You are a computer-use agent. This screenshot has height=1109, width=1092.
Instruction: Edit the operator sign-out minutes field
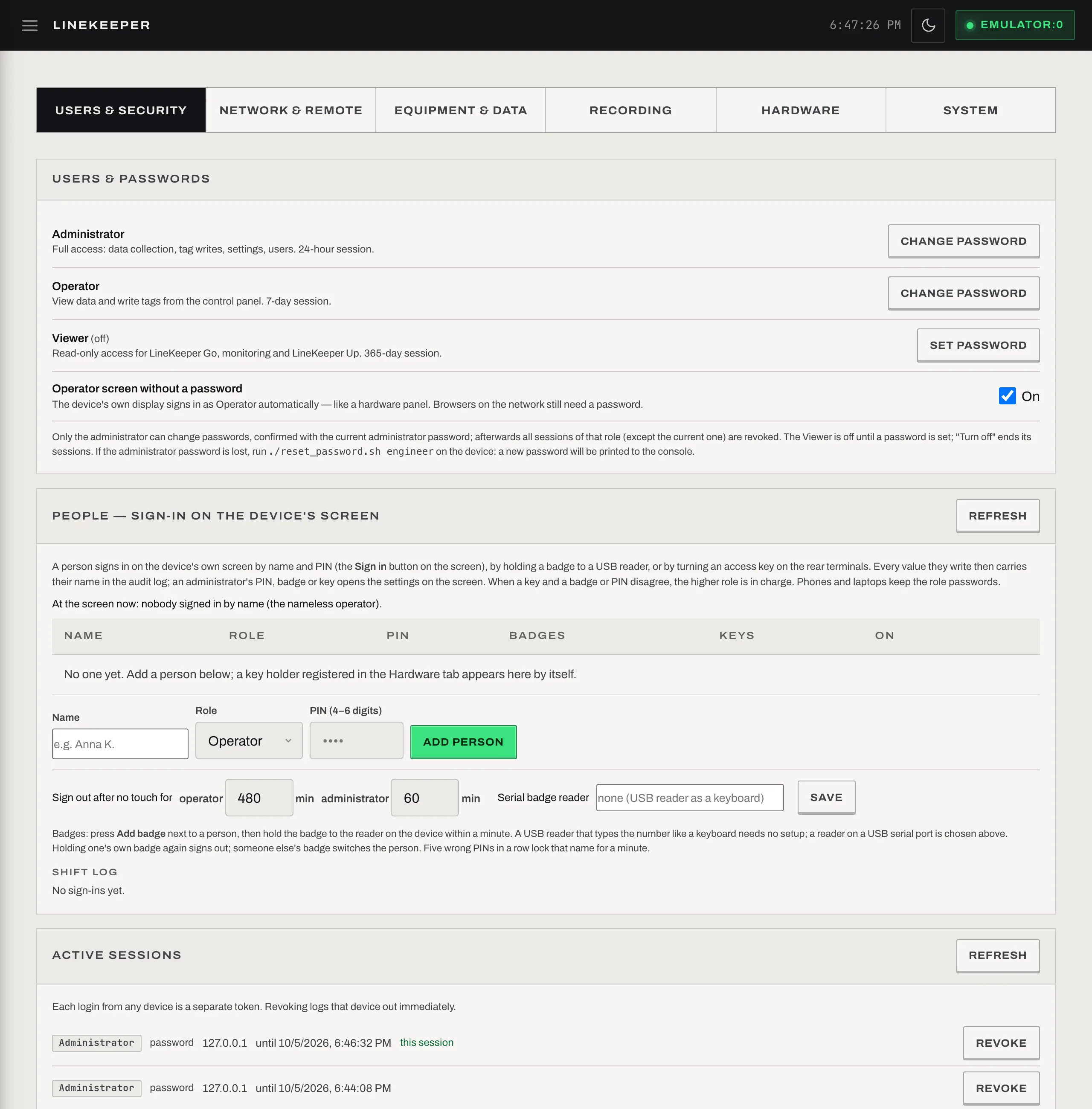tap(259, 798)
